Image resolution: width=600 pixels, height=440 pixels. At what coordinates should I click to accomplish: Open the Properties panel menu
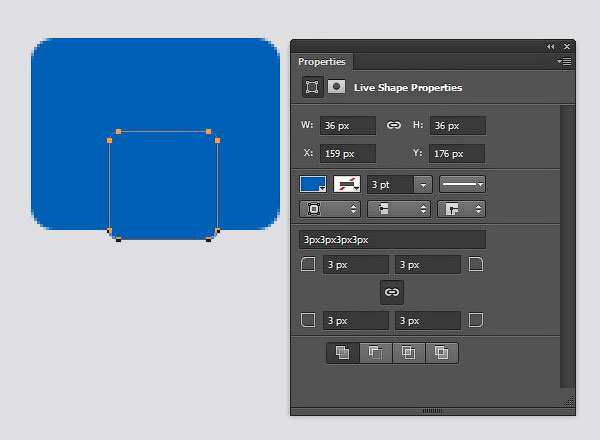pyautogui.click(x=564, y=61)
